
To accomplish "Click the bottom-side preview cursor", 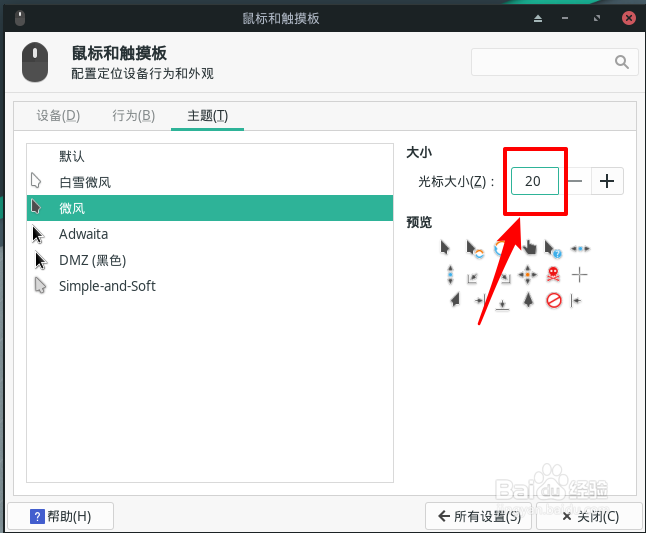I will [502, 304].
